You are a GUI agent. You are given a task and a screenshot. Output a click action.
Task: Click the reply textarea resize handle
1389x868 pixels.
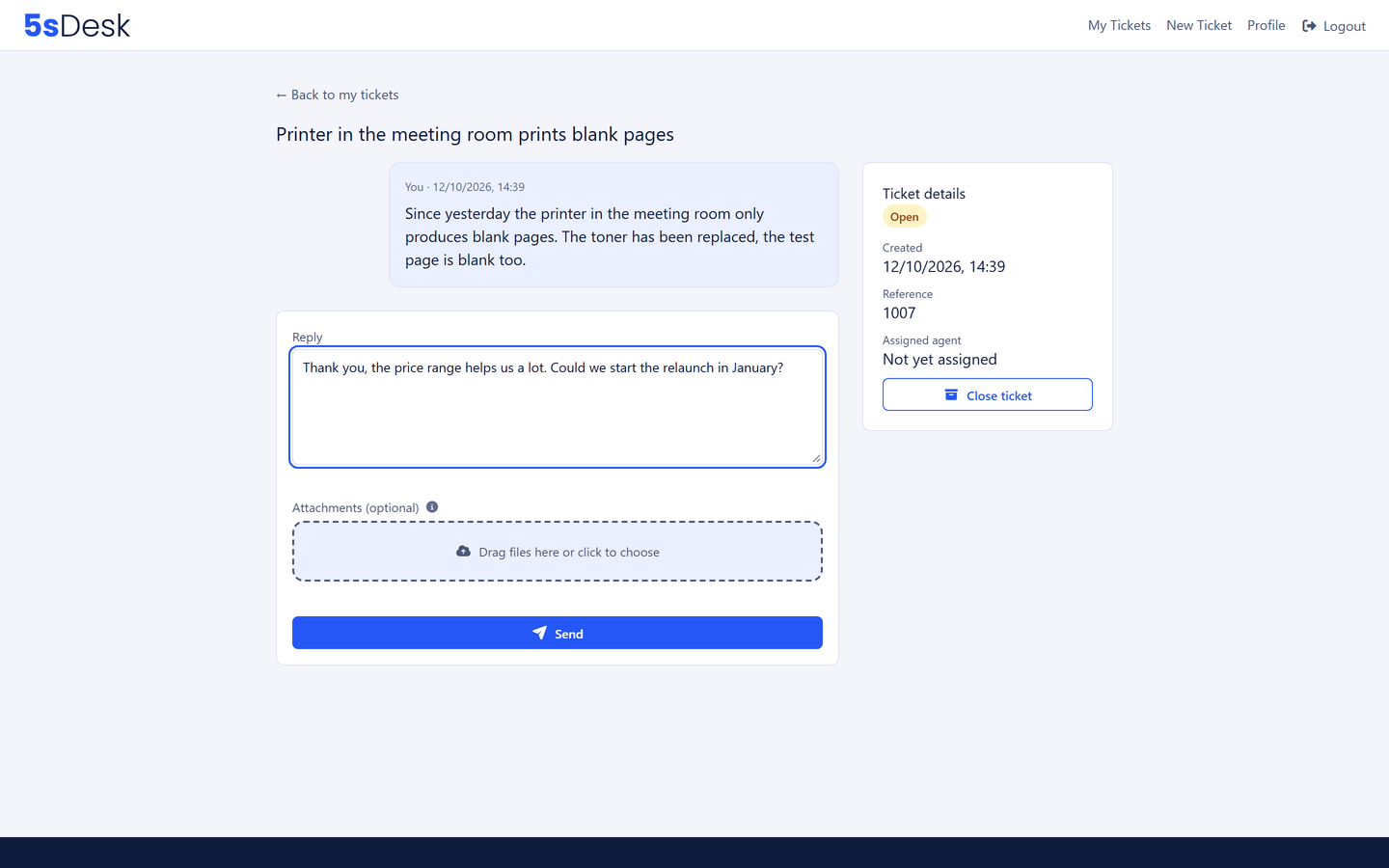816,458
